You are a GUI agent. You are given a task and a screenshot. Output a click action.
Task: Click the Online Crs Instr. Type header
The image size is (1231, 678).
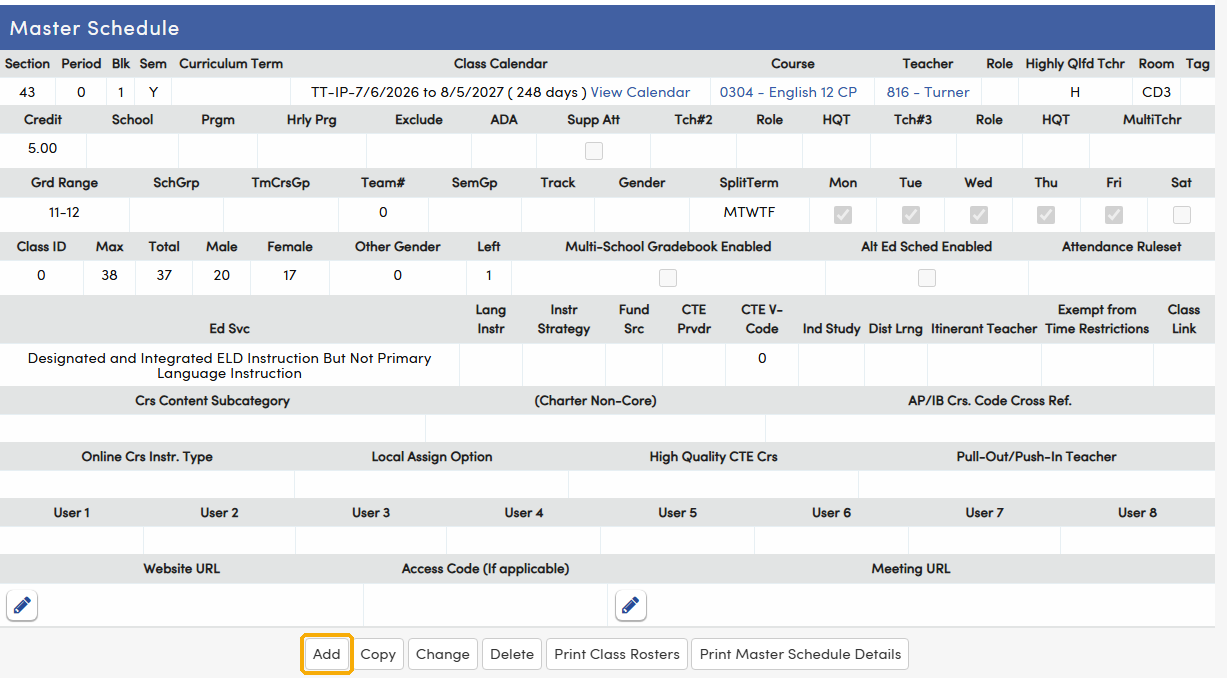[147, 456]
